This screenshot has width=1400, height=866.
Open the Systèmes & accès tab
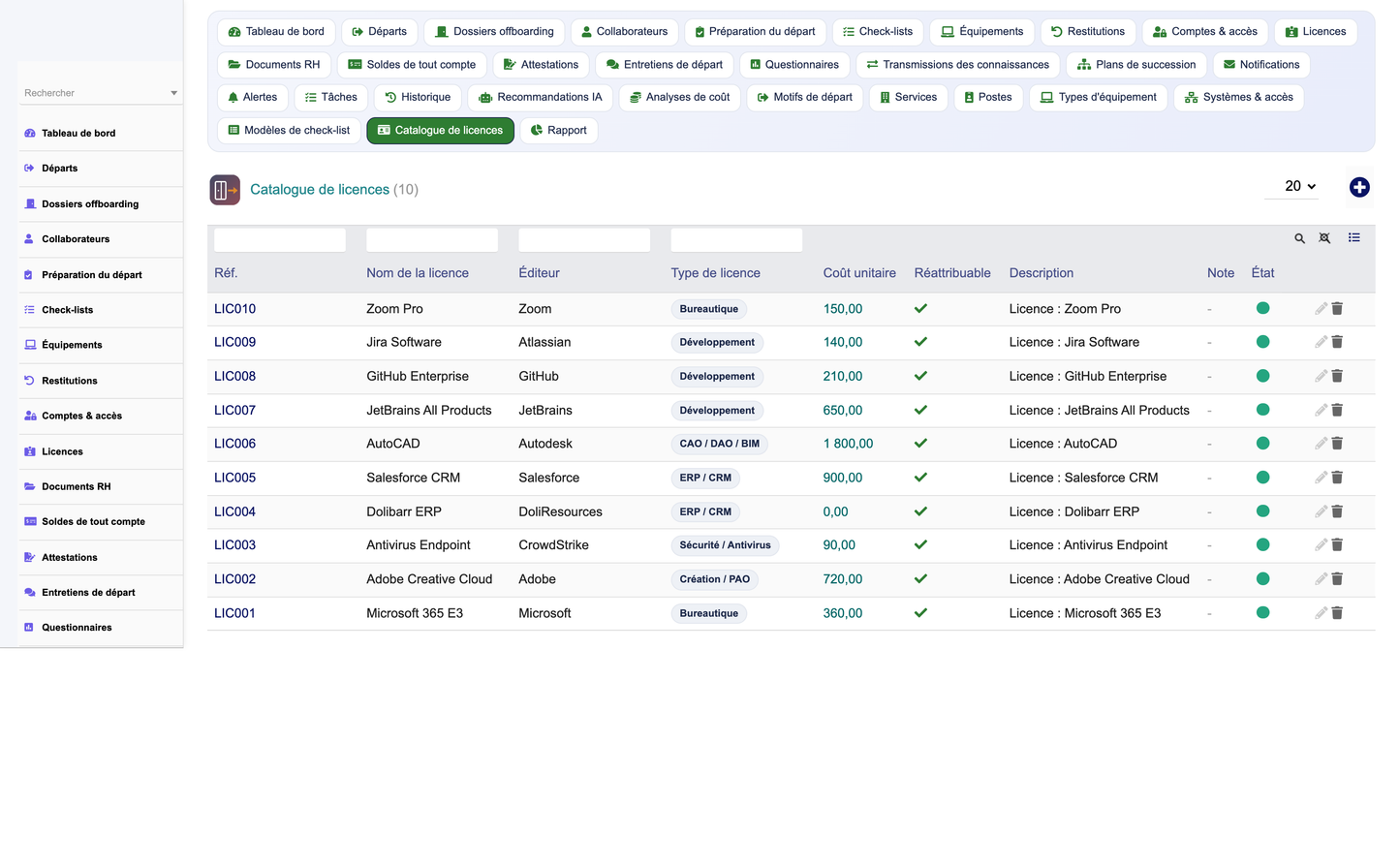[x=1238, y=98]
